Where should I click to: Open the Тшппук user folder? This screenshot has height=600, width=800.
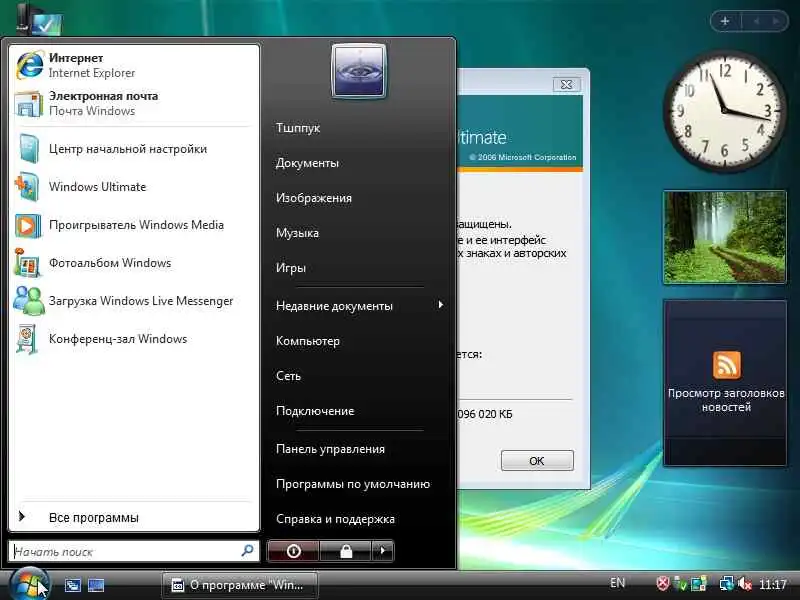(x=298, y=128)
